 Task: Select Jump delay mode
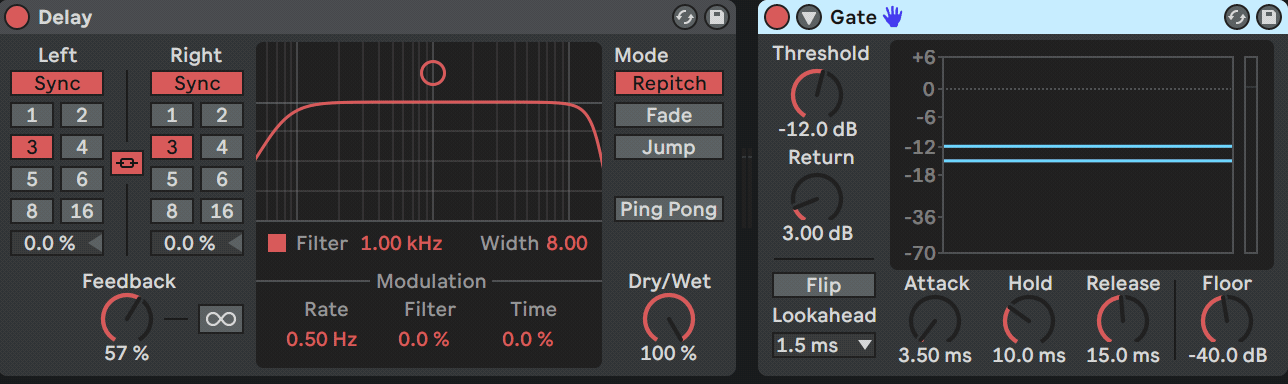point(669,147)
